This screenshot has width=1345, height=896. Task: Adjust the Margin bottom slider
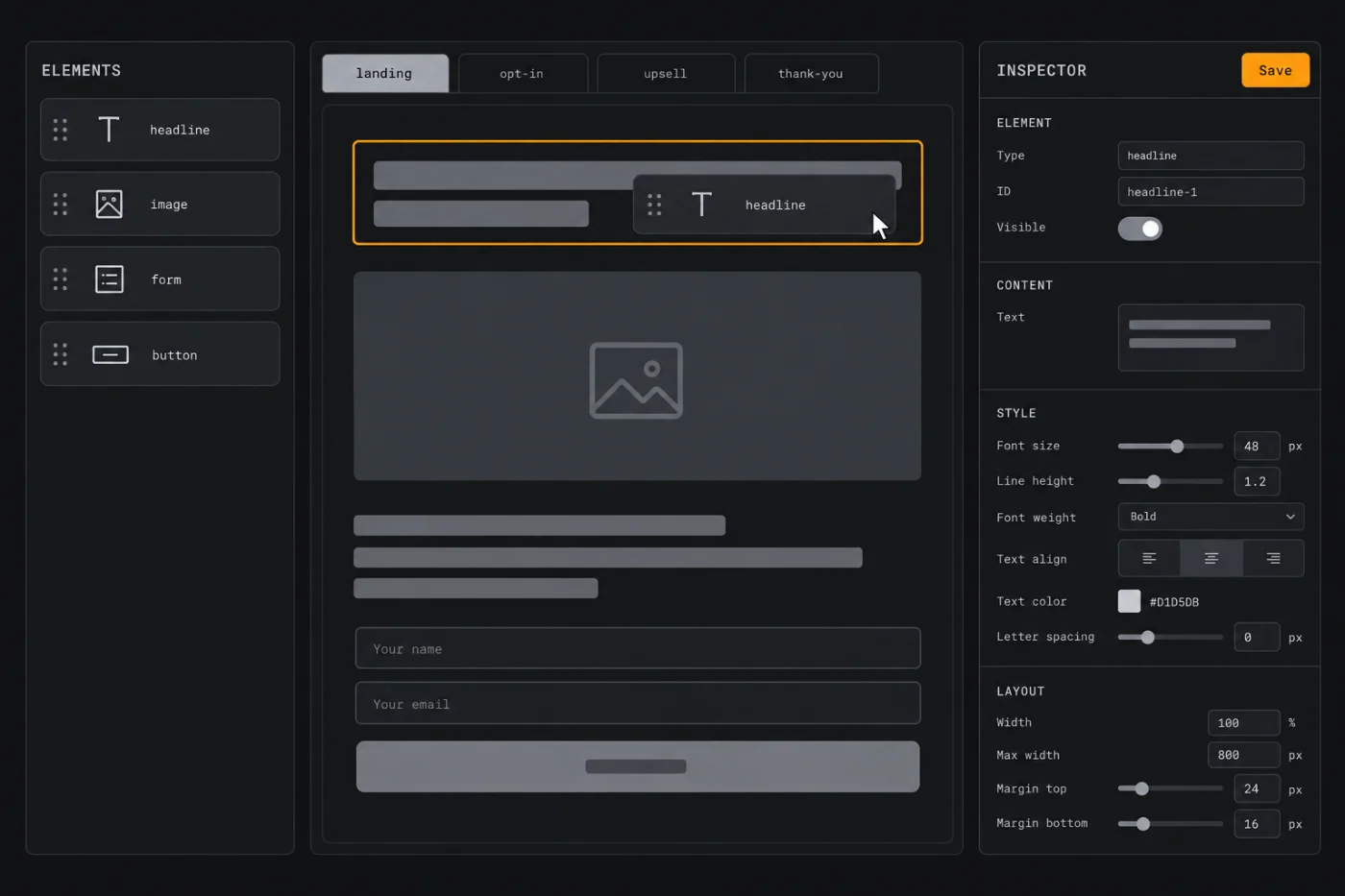(1170, 824)
